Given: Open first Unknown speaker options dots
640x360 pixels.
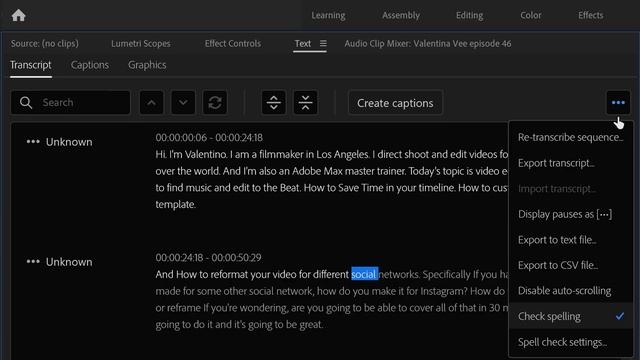Looking at the screenshot, I should pyautogui.click(x=33, y=142).
